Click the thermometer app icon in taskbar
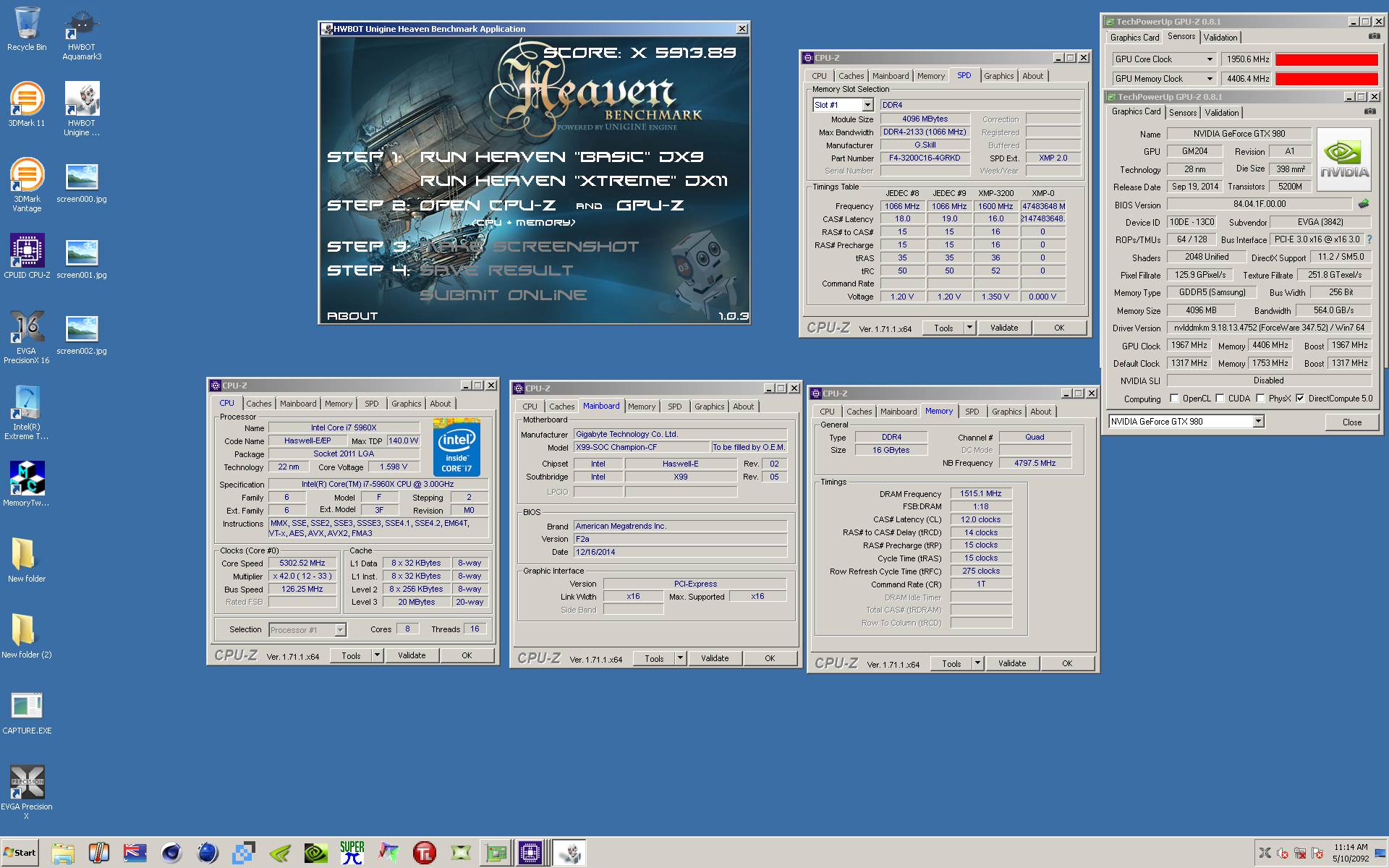Screen dimensions: 1389x868 (x=99, y=853)
